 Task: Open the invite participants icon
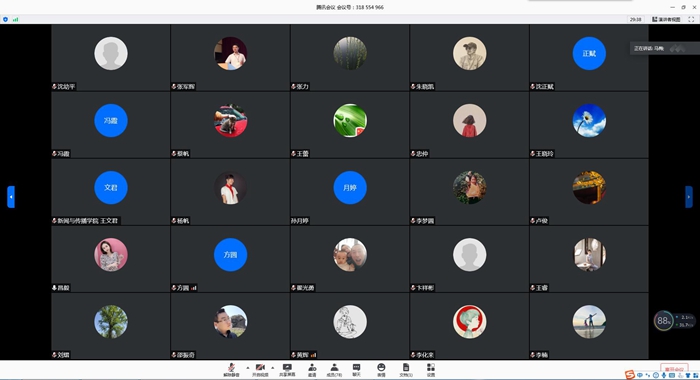(312, 370)
